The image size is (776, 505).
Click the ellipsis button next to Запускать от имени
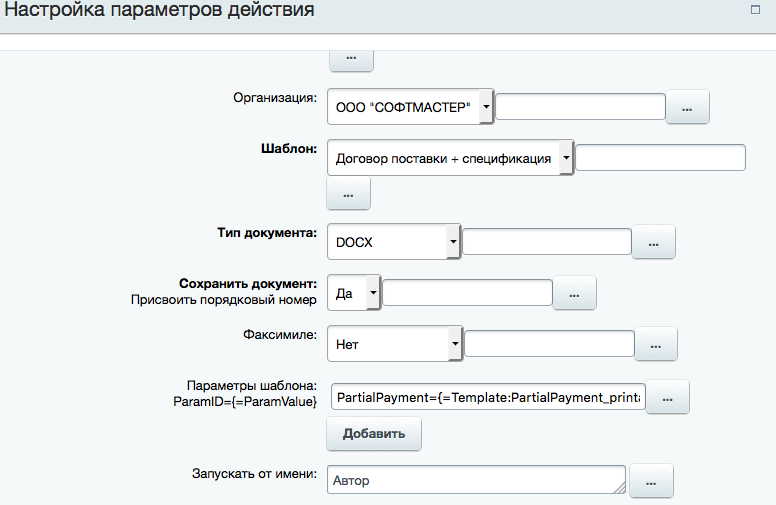(x=651, y=482)
